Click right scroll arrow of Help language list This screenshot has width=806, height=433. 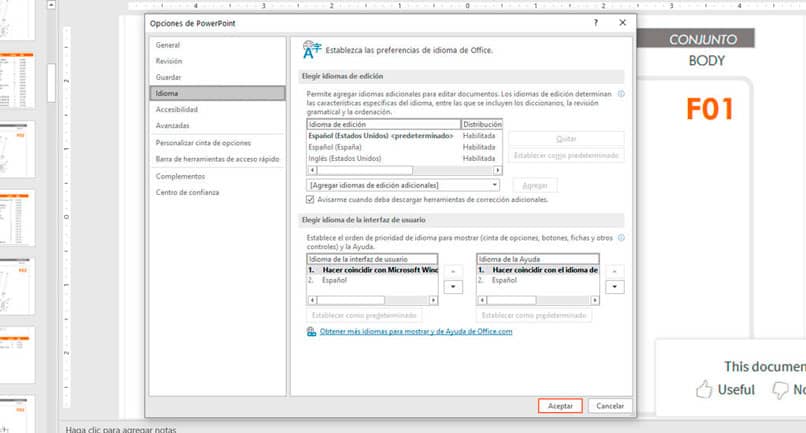595,300
